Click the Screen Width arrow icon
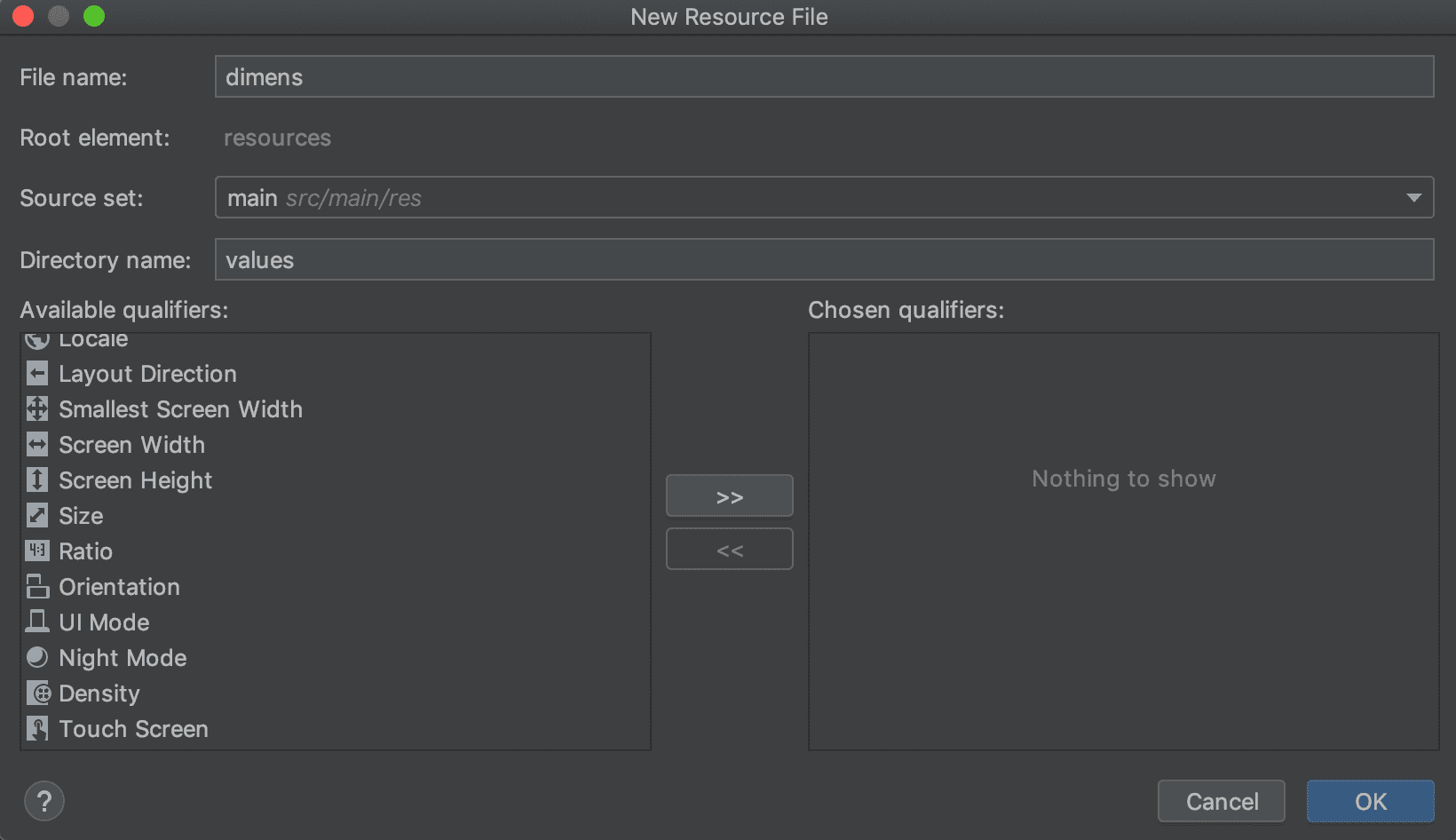 (37, 445)
